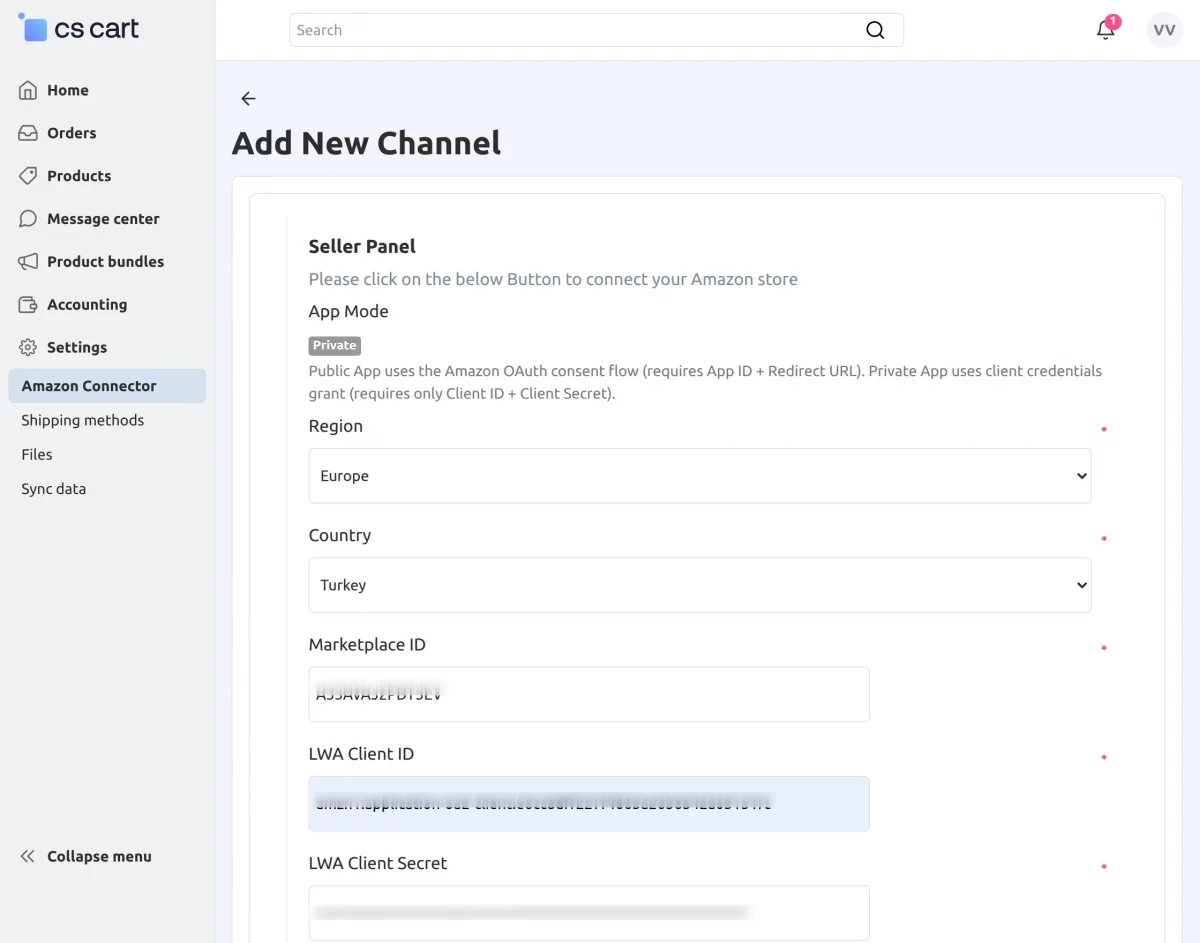1200x943 pixels.
Task: Click the Products tag icon
Action: click(x=28, y=176)
